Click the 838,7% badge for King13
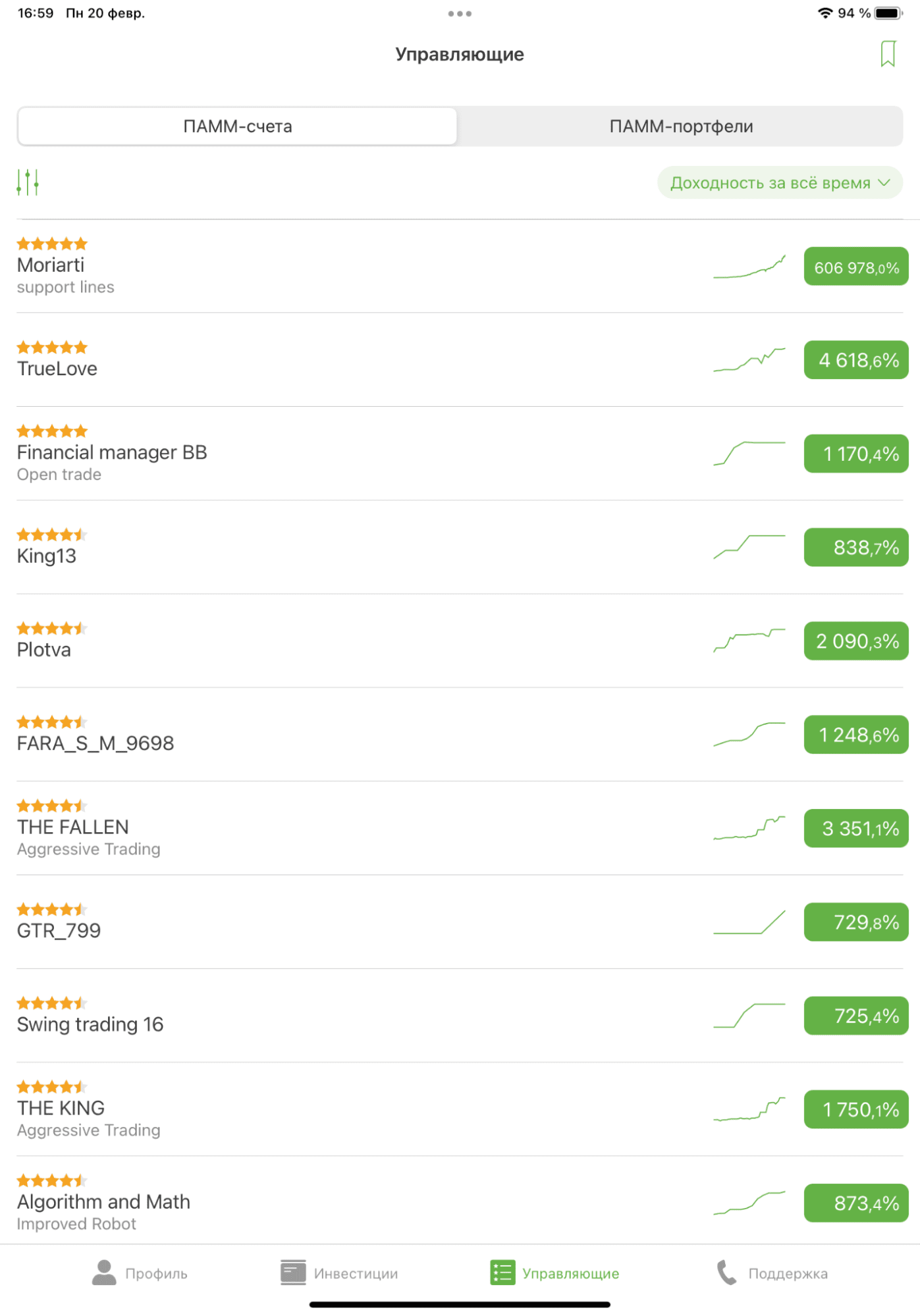This screenshot has width=920, height=1316. click(x=856, y=547)
